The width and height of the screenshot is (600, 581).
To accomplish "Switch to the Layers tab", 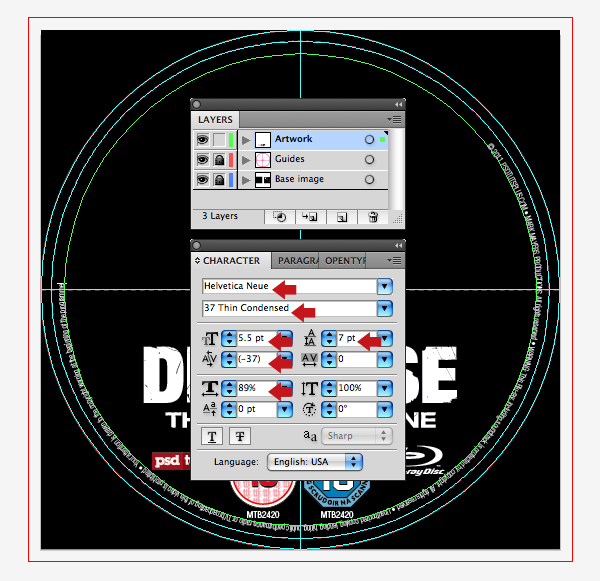I will tap(215, 120).
